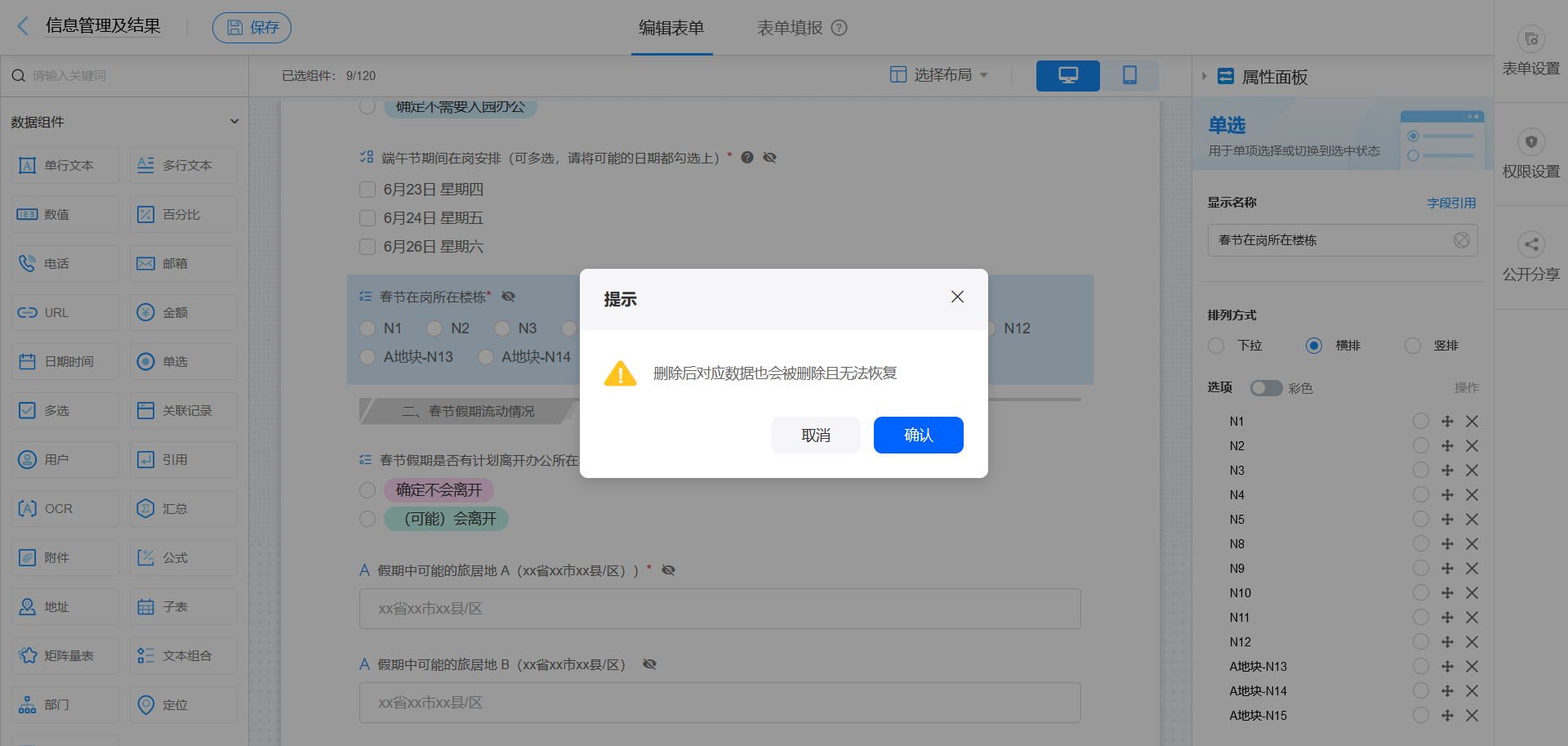Click the 显示名称 input field
The height and width of the screenshot is (746, 1568).
pos(1342,239)
